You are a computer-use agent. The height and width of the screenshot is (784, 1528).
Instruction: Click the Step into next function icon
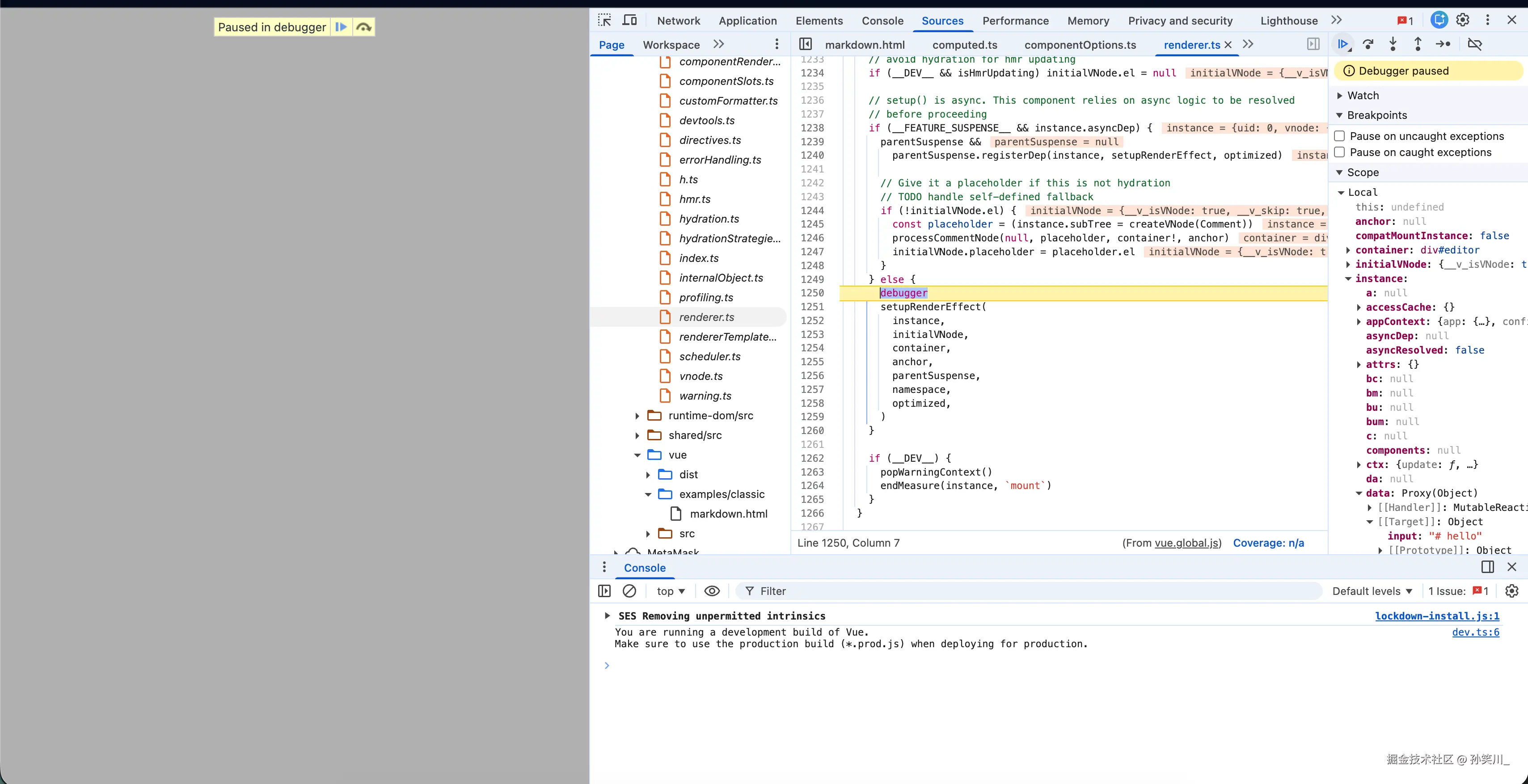(x=1393, y=44)
